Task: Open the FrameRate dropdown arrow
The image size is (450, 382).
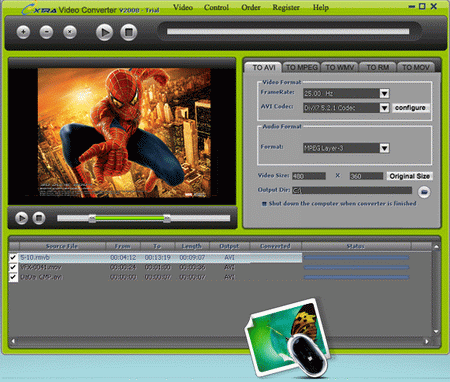Action: (x=384, y=93)
